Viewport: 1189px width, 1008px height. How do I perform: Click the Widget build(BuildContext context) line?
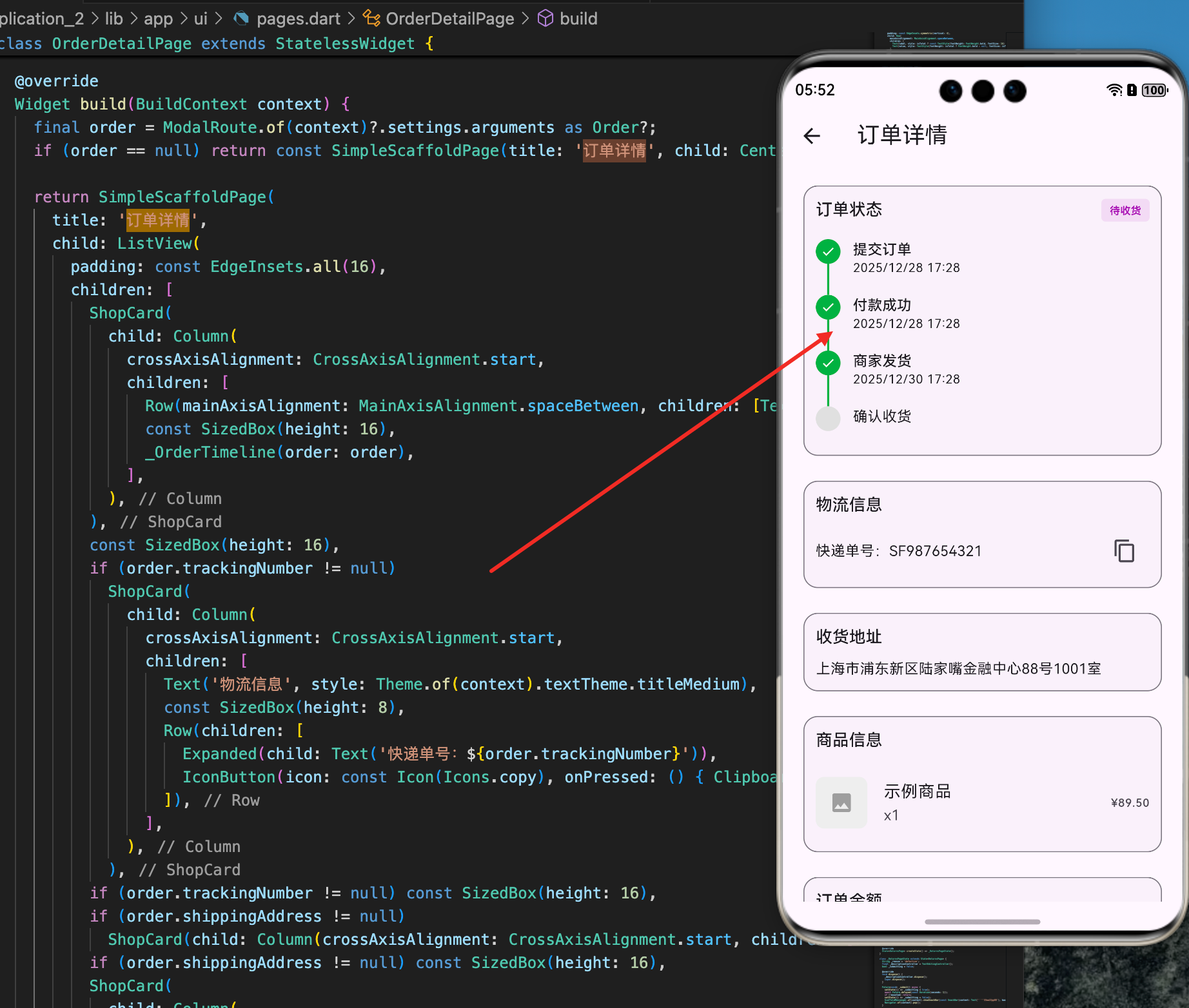pos(182,104)
